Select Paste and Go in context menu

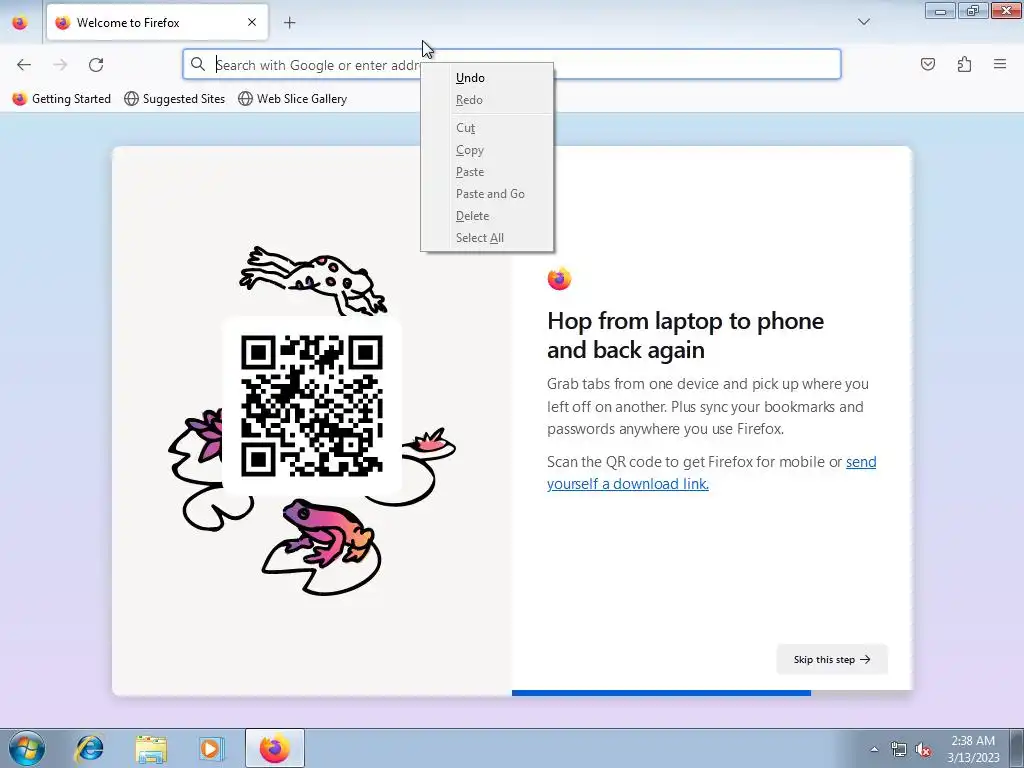pos(487,194)
